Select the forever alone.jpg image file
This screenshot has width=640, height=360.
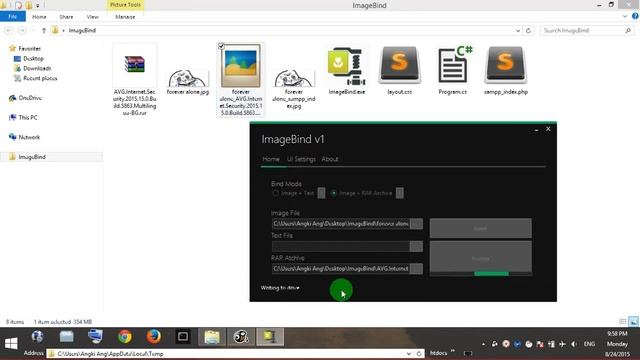[188, 82]
